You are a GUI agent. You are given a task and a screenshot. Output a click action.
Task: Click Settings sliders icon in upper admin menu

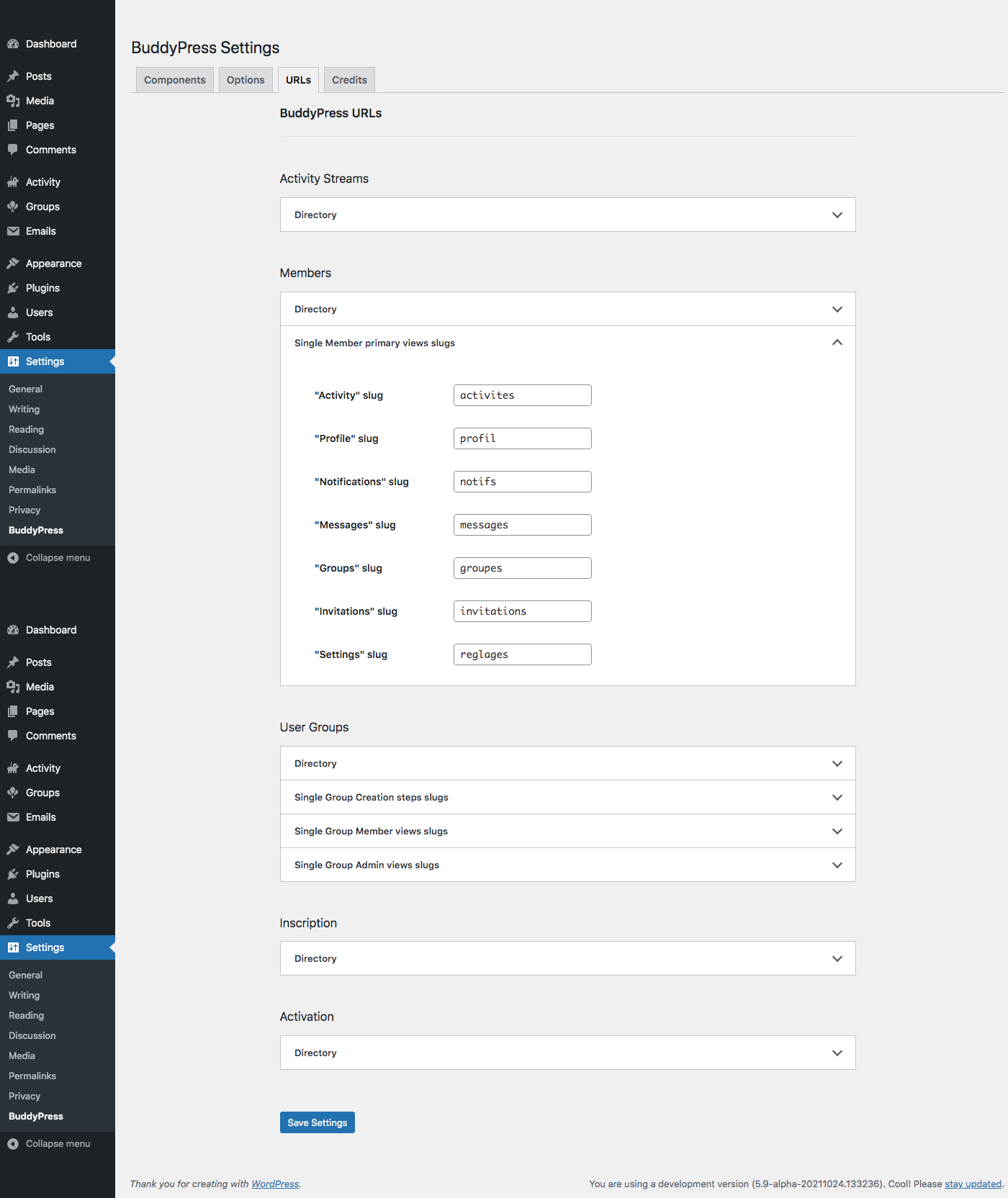point(13,361)
